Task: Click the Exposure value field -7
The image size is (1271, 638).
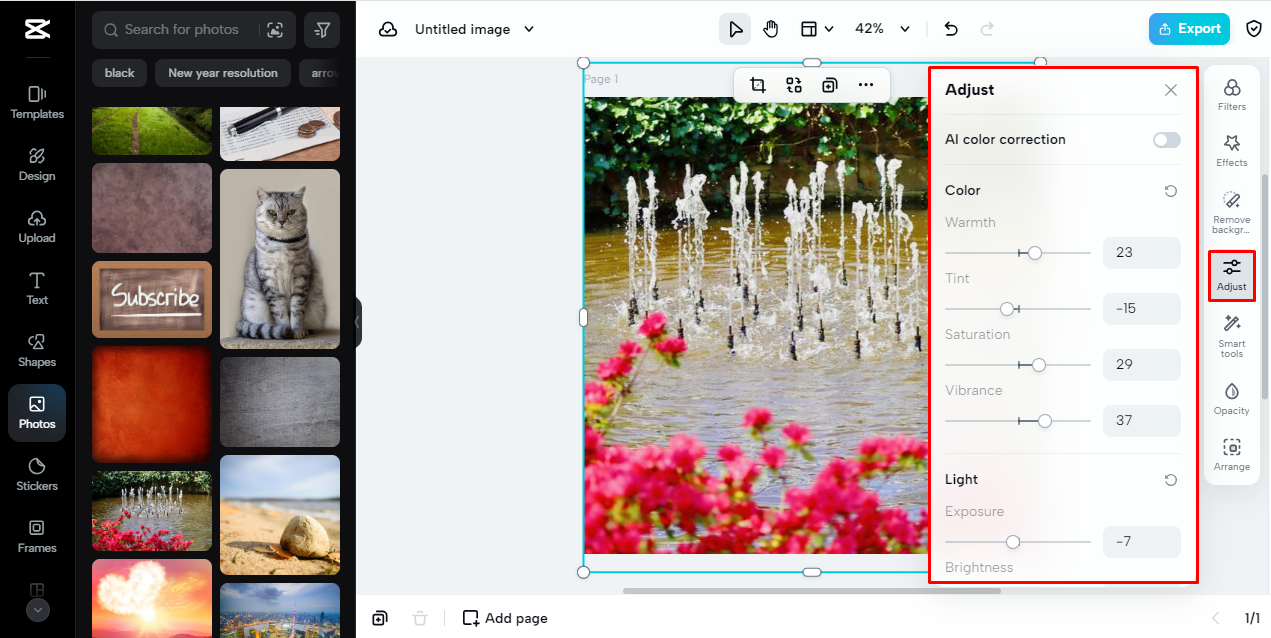Action: [x=1142, y=542]
